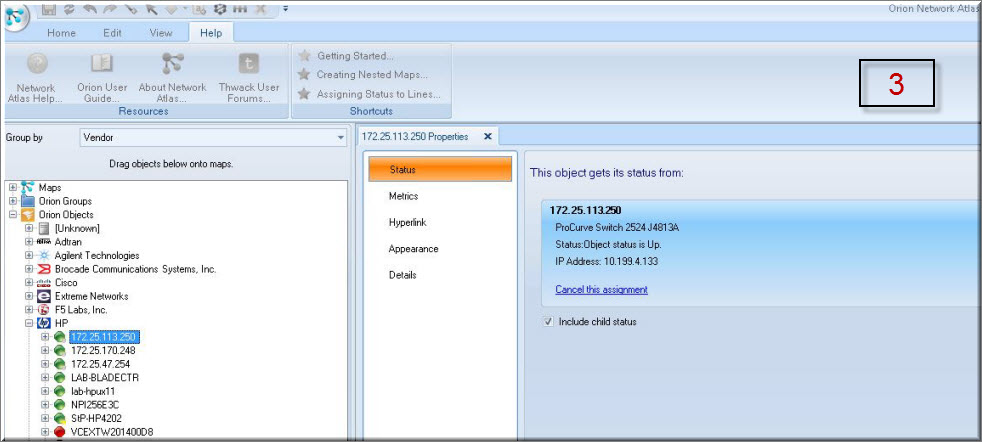The image size is (982, 442).
Task: Click the Maps network icon in tree
Action: tap(27, 187)
